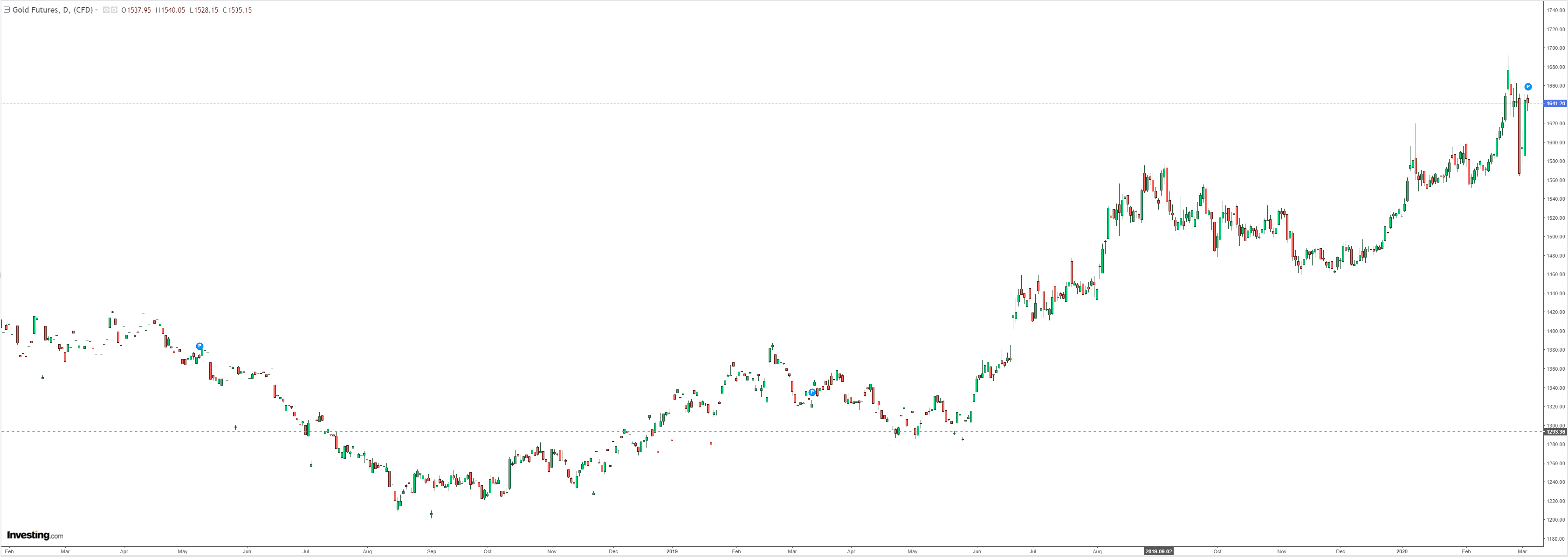
Task: Click the 2019 year label on time axis
Action: tap(672, 551)
